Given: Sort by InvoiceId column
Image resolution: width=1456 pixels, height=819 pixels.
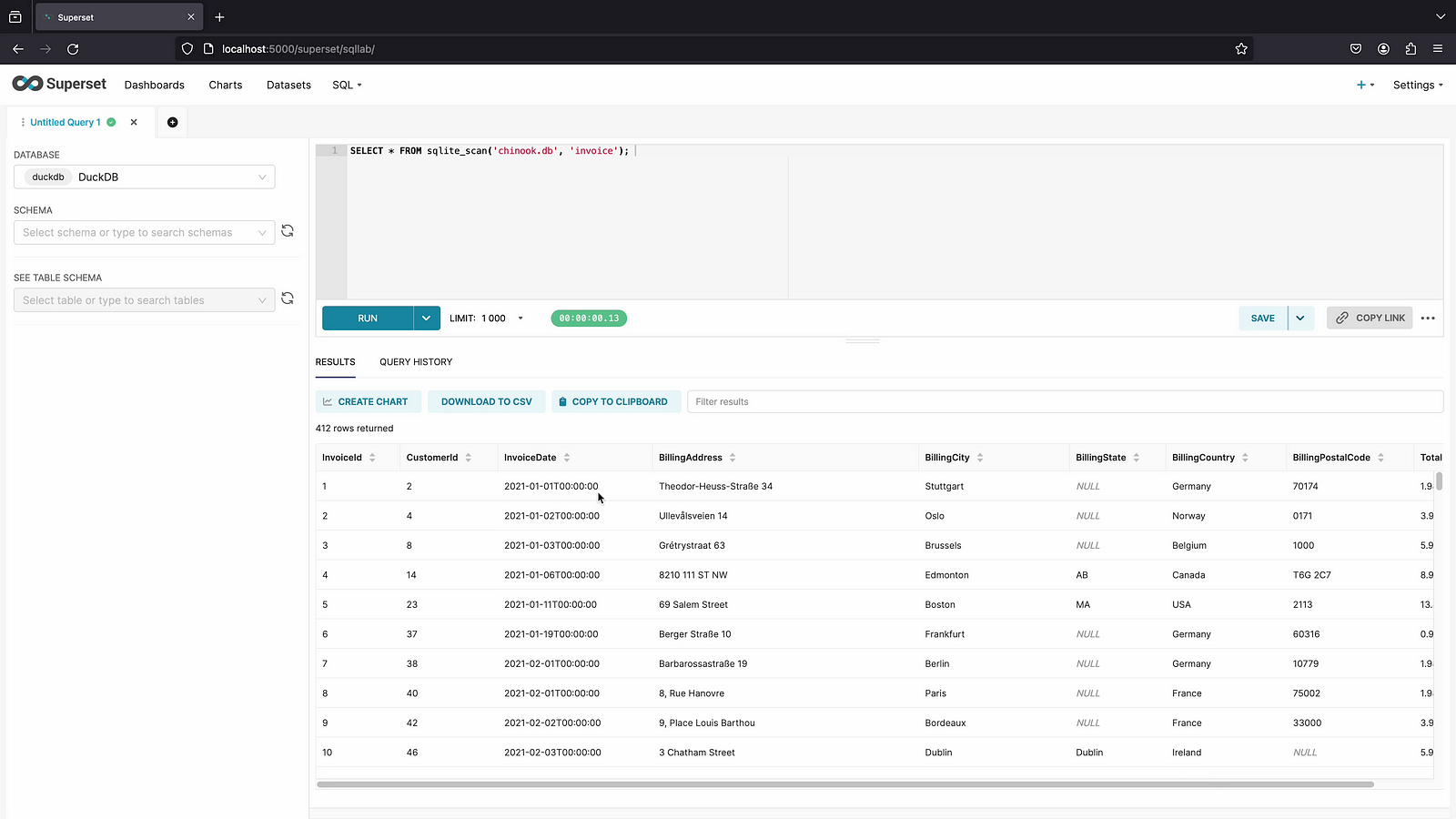Looking at the screenshot, I should pos(372,458).
